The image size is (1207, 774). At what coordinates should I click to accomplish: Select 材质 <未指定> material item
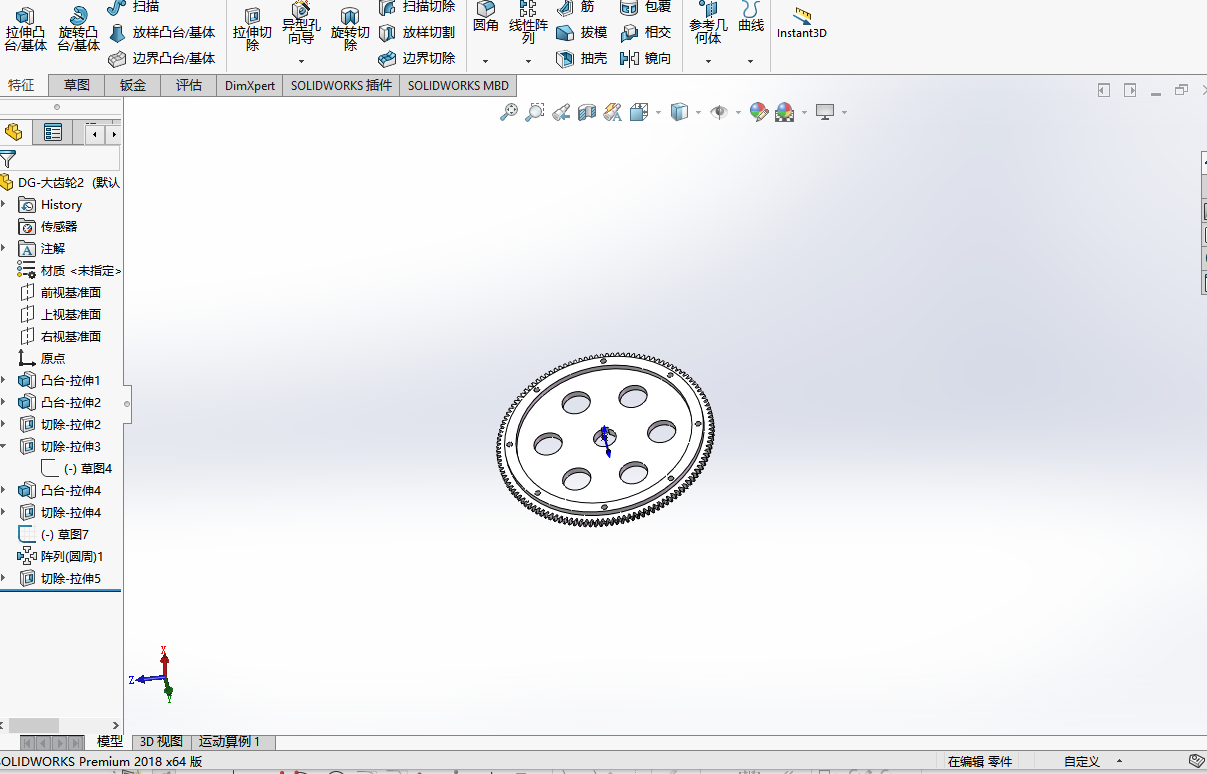[70, 271]
